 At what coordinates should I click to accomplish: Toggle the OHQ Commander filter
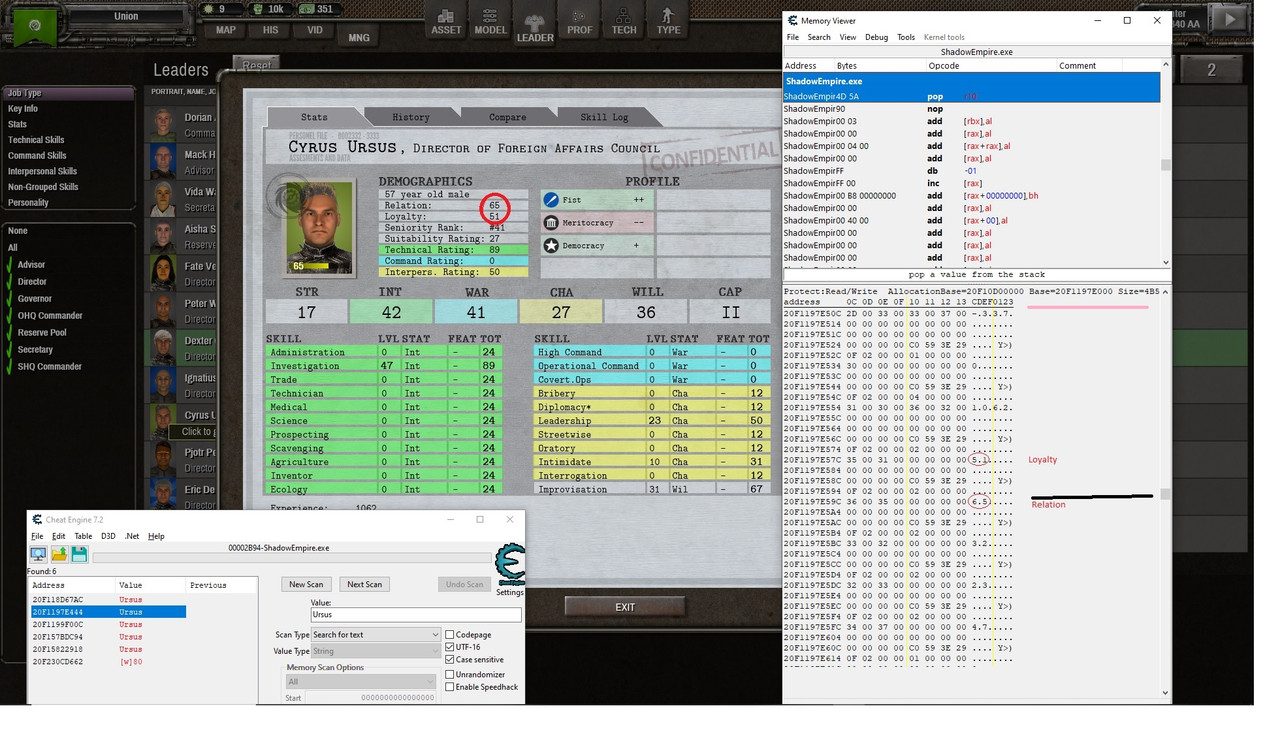pyautogui.click(x=9, y=316)
